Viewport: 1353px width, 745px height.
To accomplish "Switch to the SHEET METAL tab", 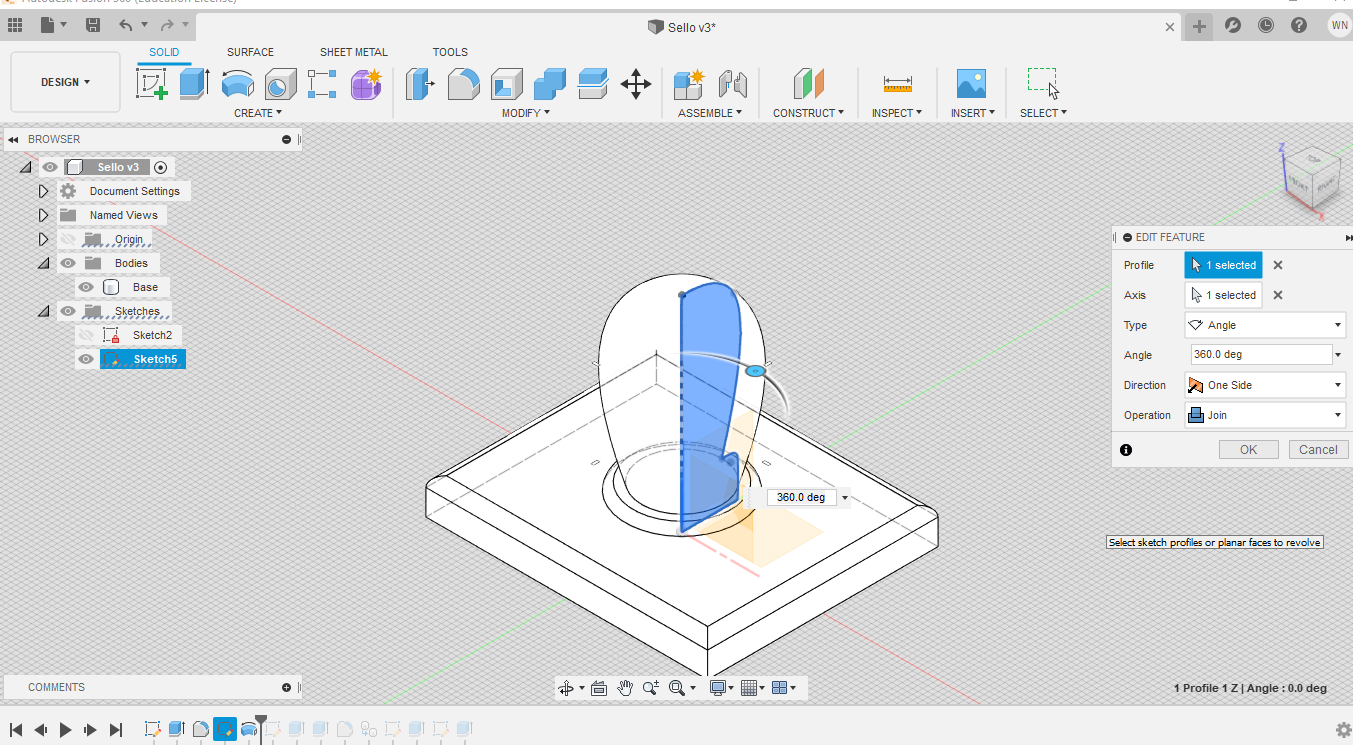I will coord(354,52).
